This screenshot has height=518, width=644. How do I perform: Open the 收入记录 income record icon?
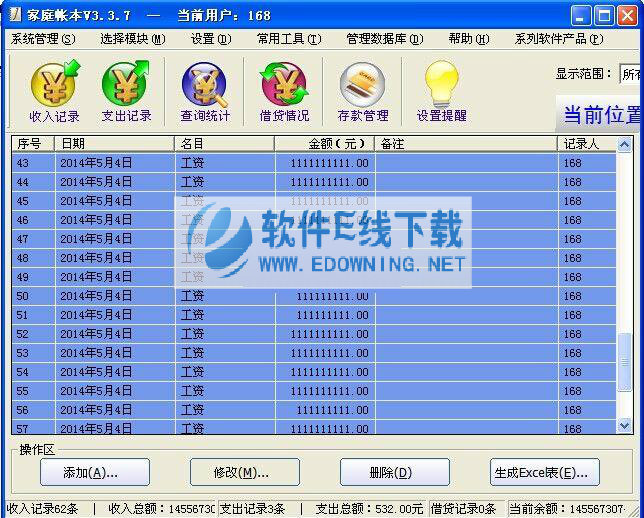[x=54, y=91]
